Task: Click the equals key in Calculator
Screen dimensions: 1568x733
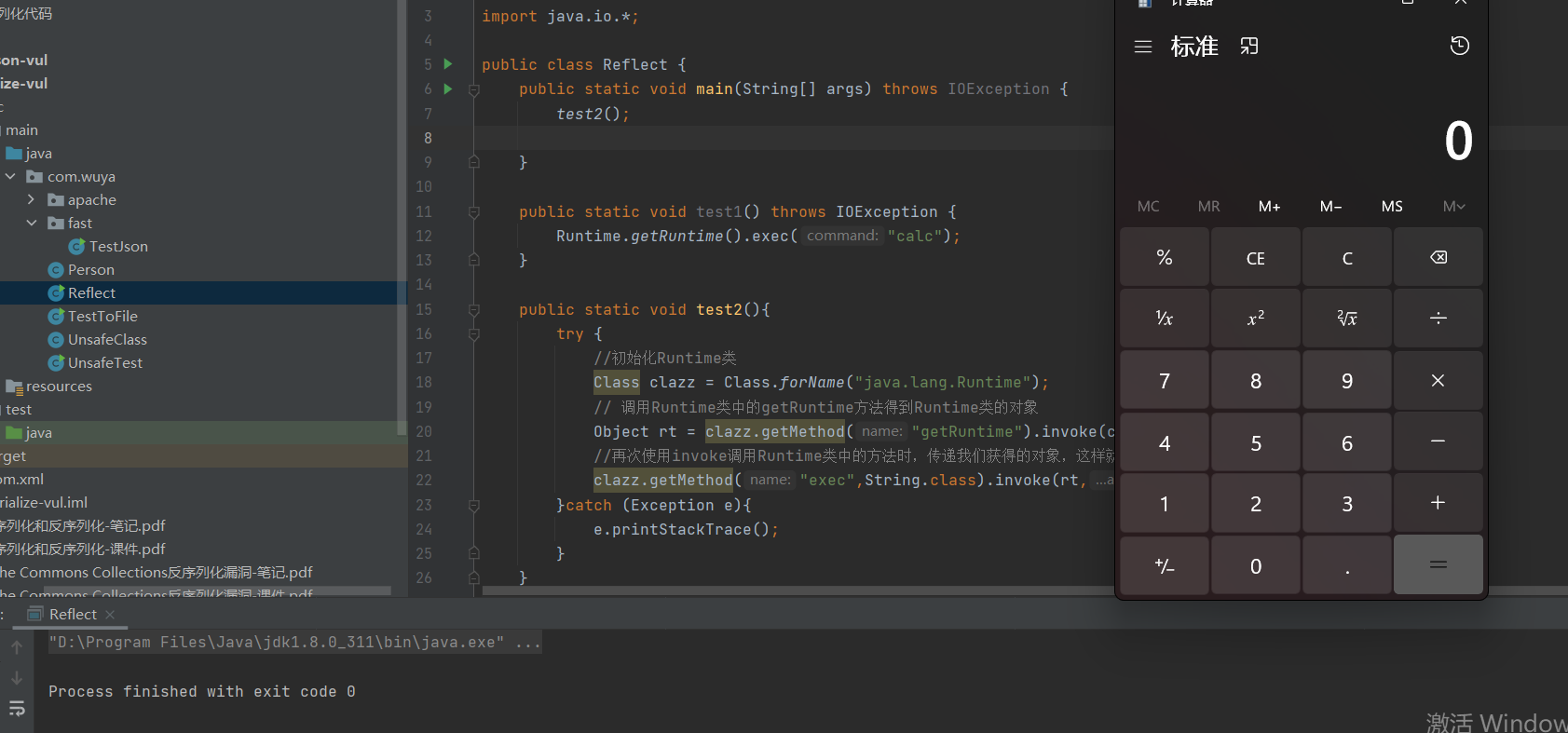Action: pos(1438,564)
